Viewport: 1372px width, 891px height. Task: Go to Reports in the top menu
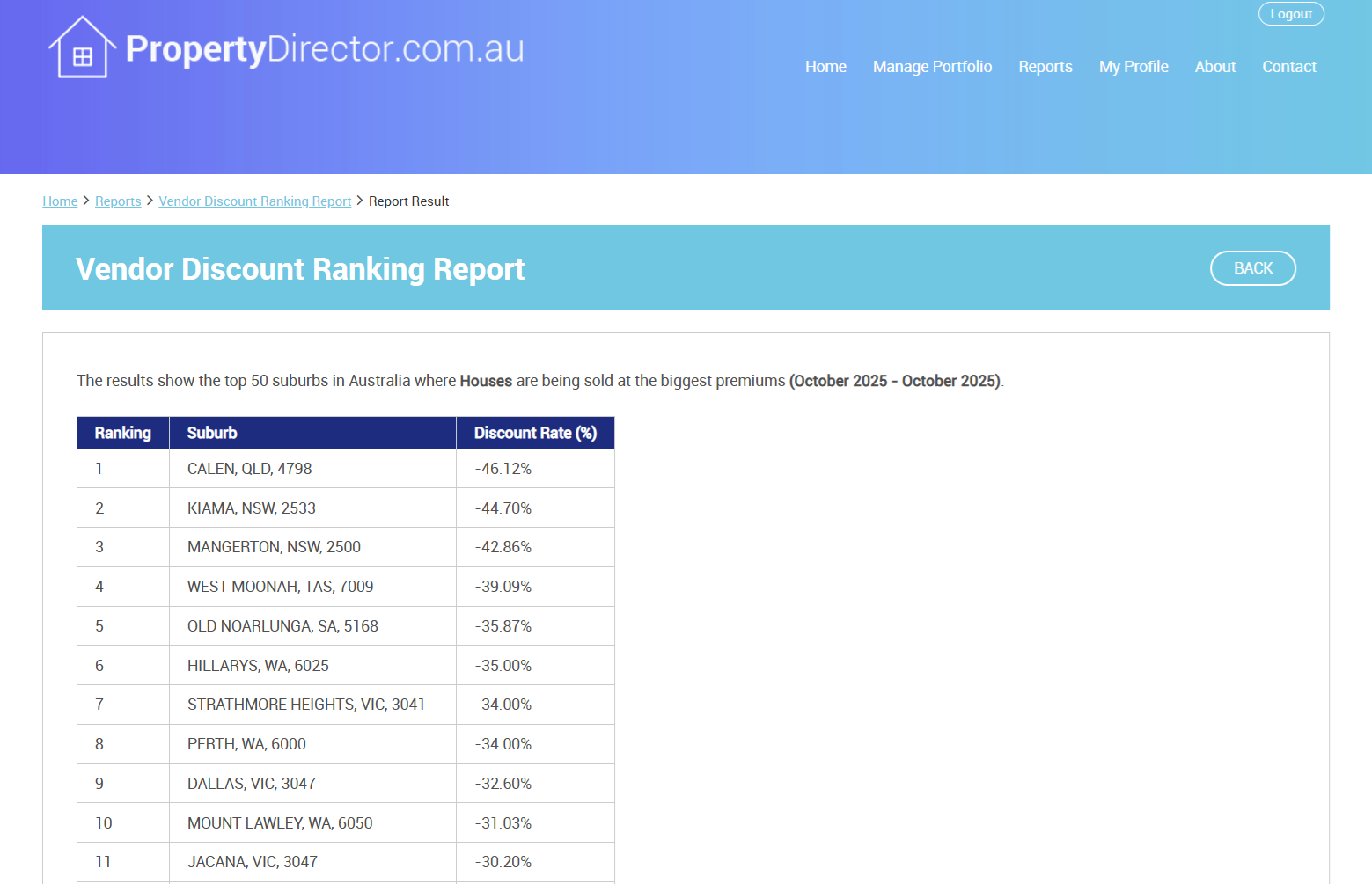1045,67
